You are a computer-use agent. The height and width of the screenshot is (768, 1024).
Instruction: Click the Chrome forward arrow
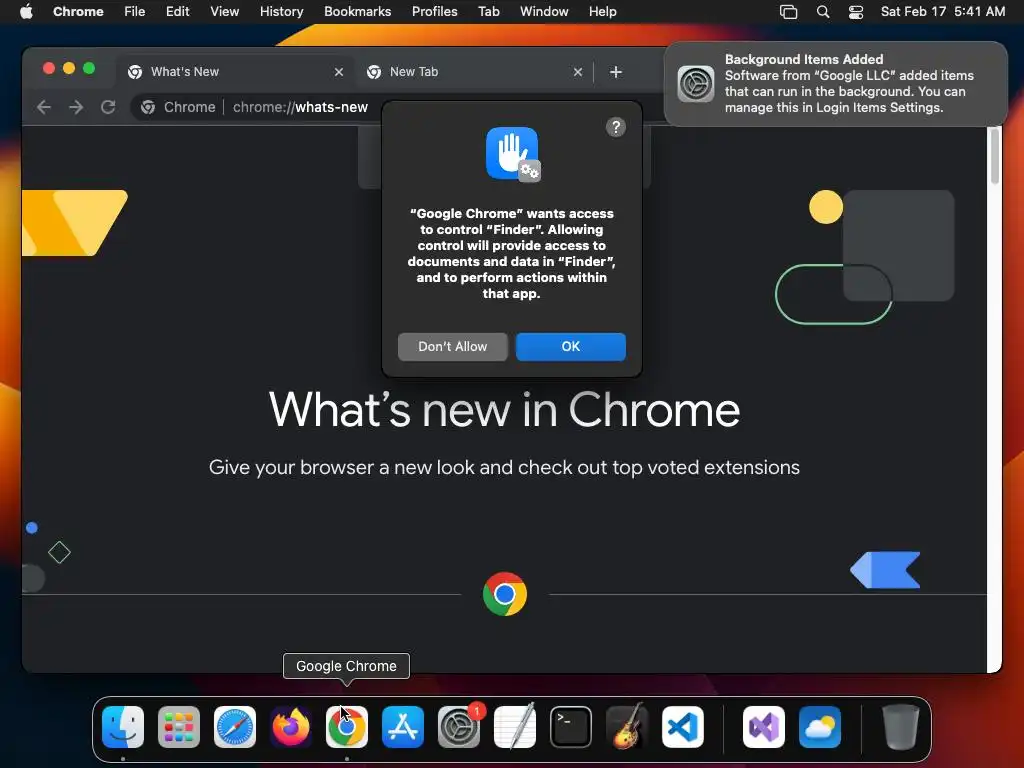click(x=76, y=107)
